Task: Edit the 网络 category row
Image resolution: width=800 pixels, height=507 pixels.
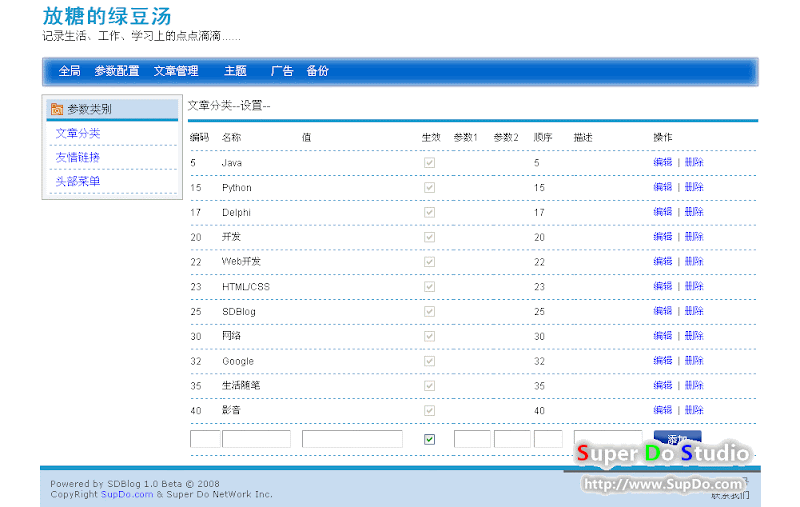Action: click(663, 336)
